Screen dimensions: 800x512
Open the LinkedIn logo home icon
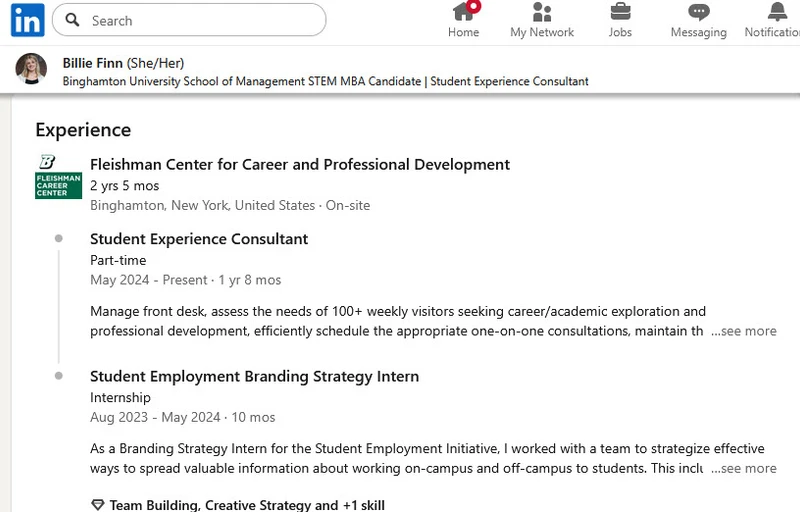[28, 20]
